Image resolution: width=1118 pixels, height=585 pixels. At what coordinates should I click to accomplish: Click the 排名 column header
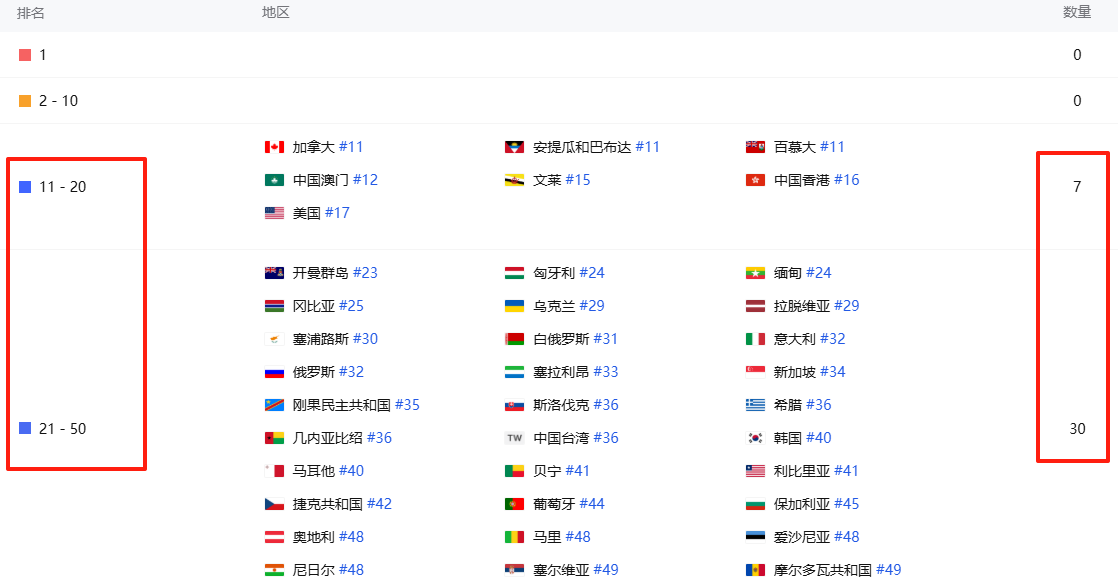31,13
